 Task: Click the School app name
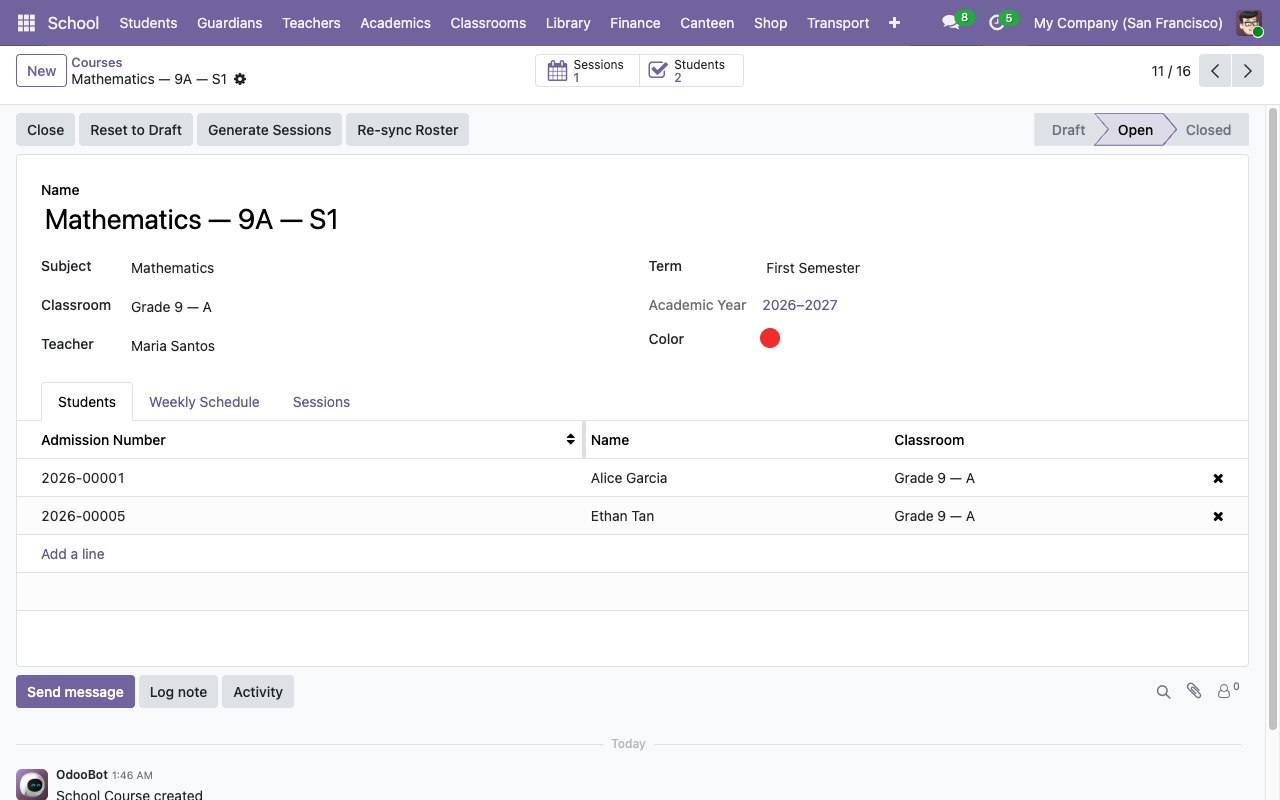[x=73, y=23]
